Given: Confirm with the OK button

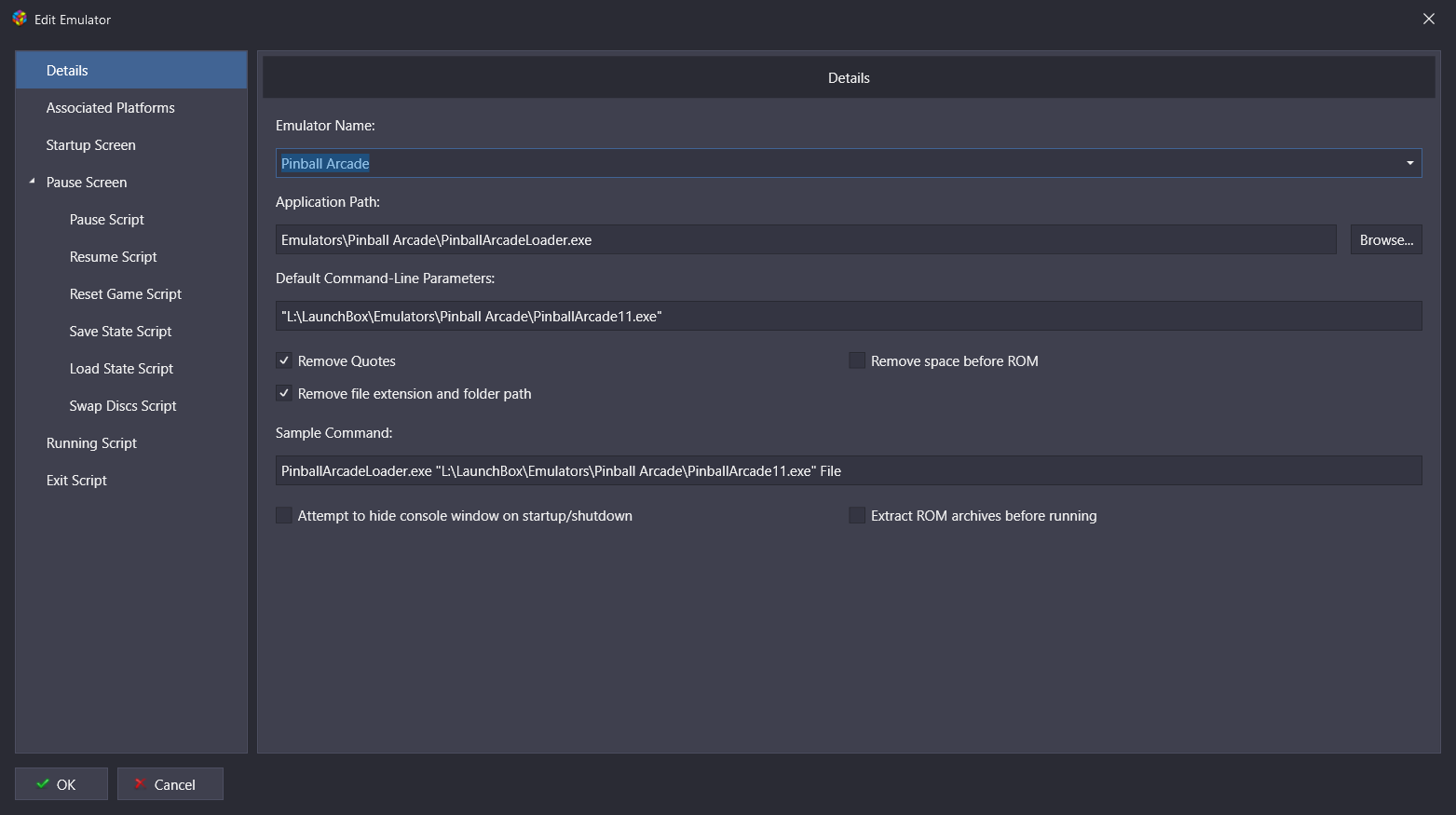Looking at the screenshot, I should click(61, 784).
